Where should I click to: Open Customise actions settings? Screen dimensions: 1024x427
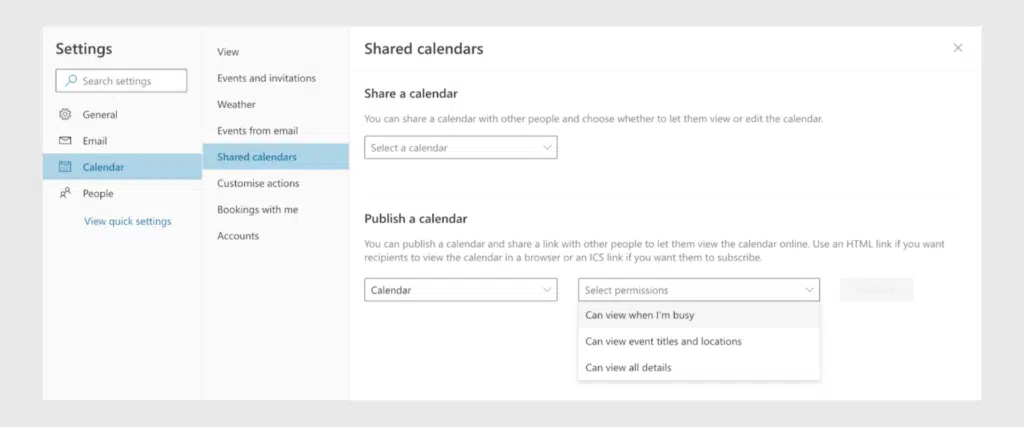258,183
